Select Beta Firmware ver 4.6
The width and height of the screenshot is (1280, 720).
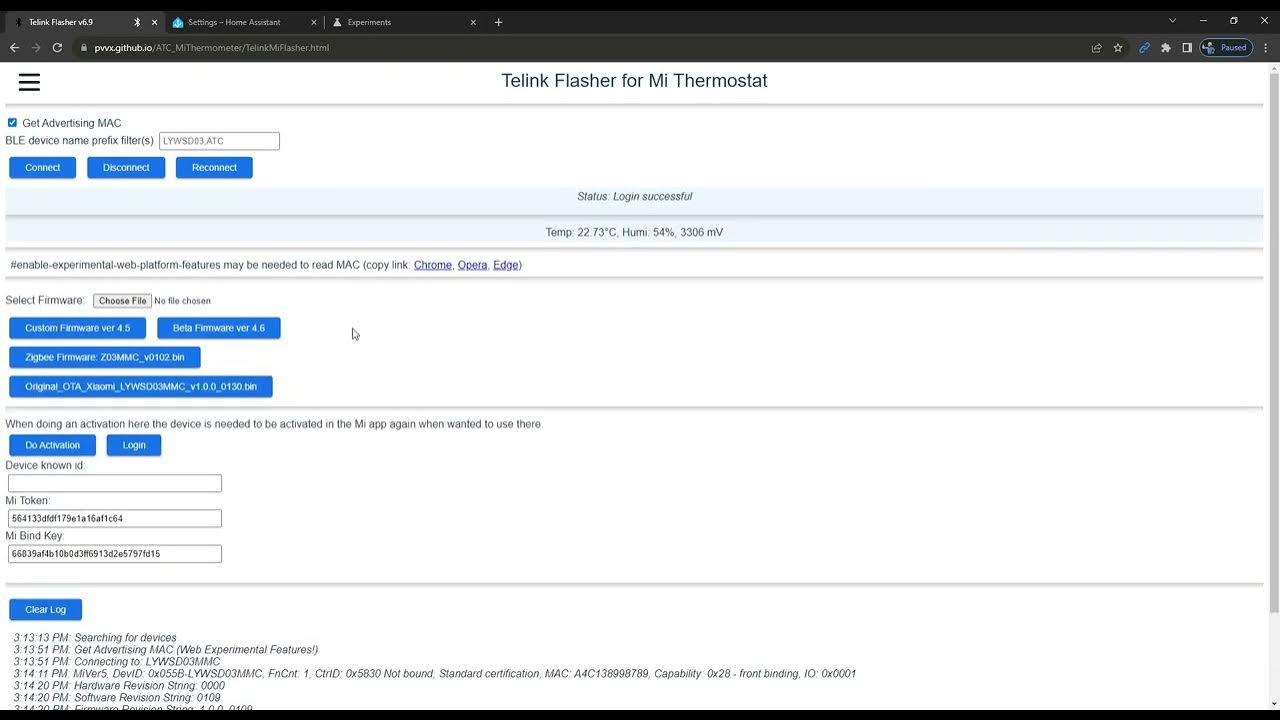click(x=219, y=328)
